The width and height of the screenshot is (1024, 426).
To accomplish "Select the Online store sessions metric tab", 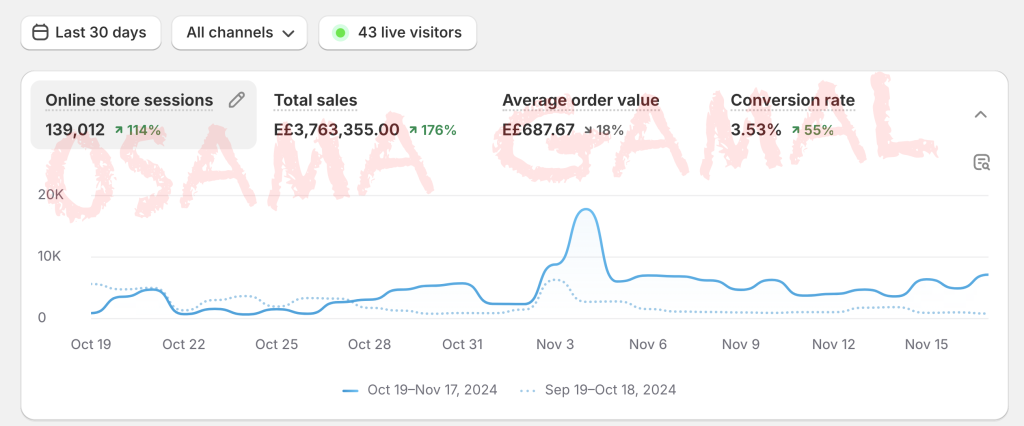I will tap(130, 100).
